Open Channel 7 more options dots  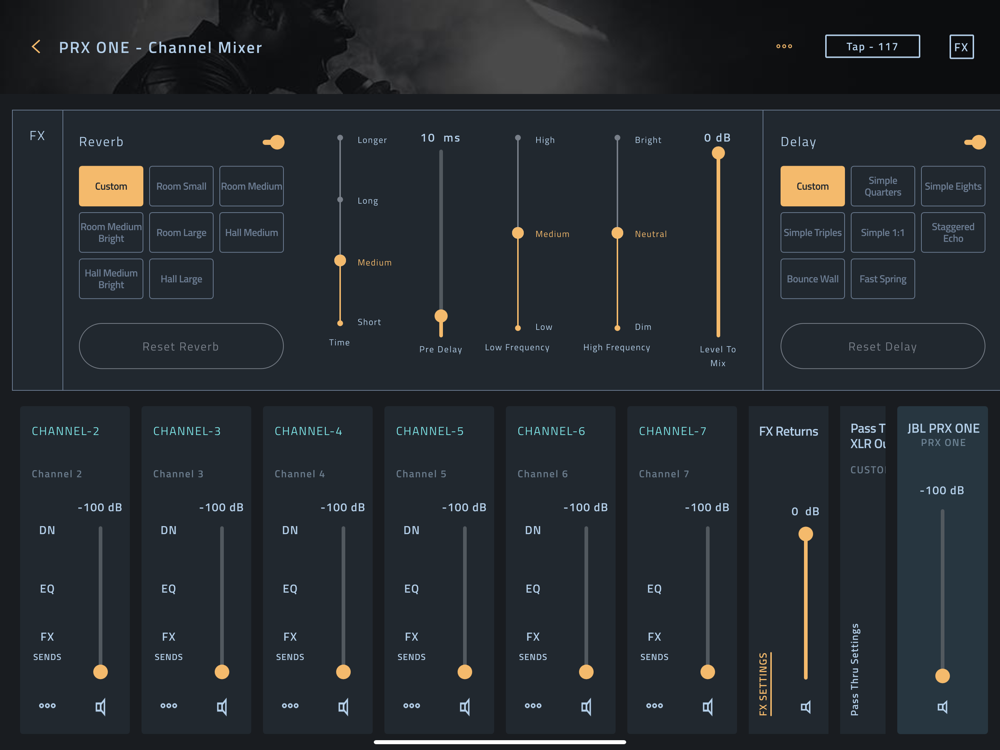(654, 705)
